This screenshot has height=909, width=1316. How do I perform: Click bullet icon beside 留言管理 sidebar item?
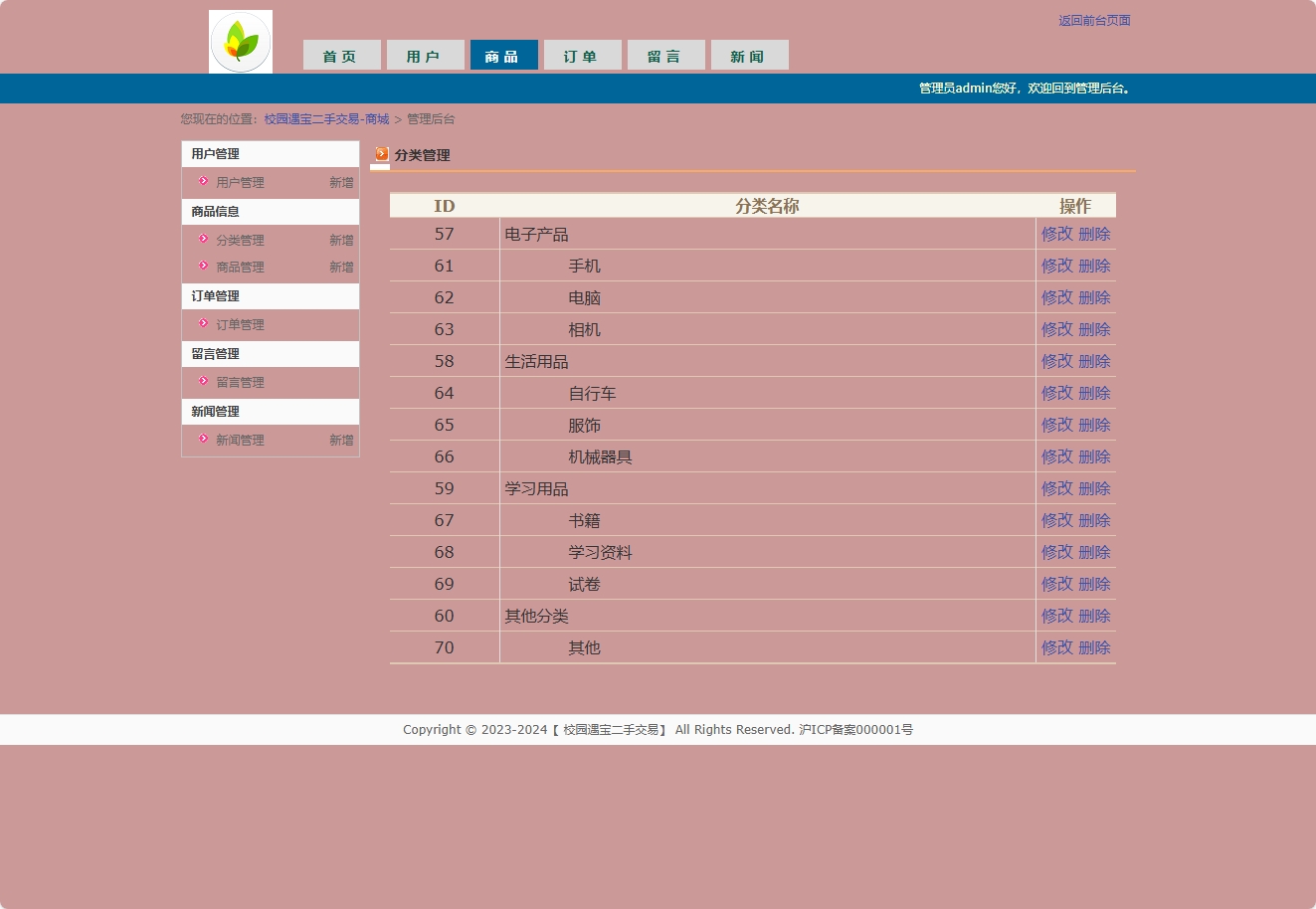coord(203,381)
